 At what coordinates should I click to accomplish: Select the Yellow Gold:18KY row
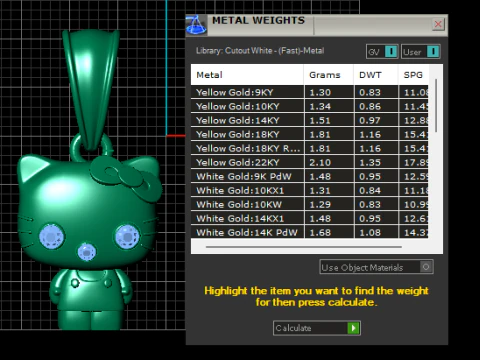click(310, 134)
